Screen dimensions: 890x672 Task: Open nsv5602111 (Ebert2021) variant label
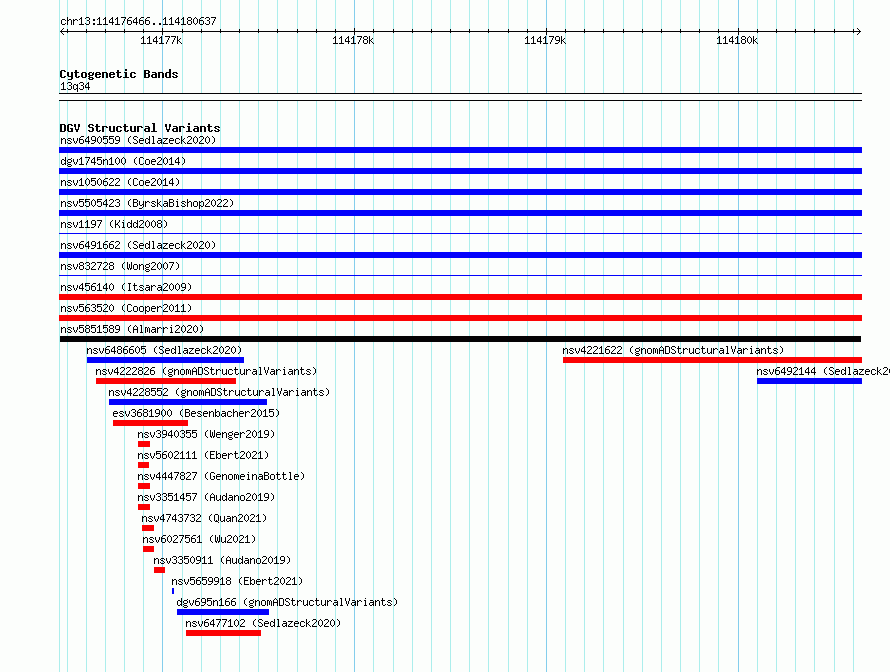pyautogui.click(x=203, y=455)
